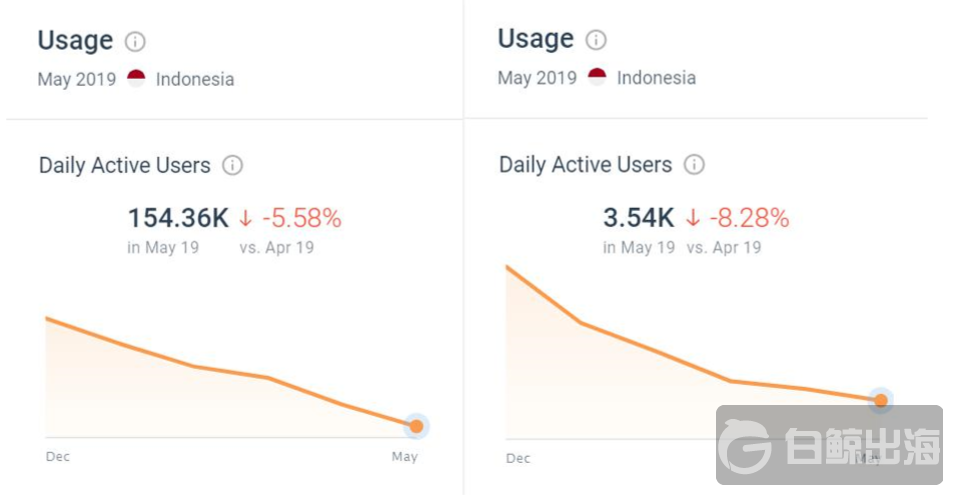This screenshot has width=953, height=495.
Task: Click the Indonesia flag in the right panel
Action: (x=597, y=77)
